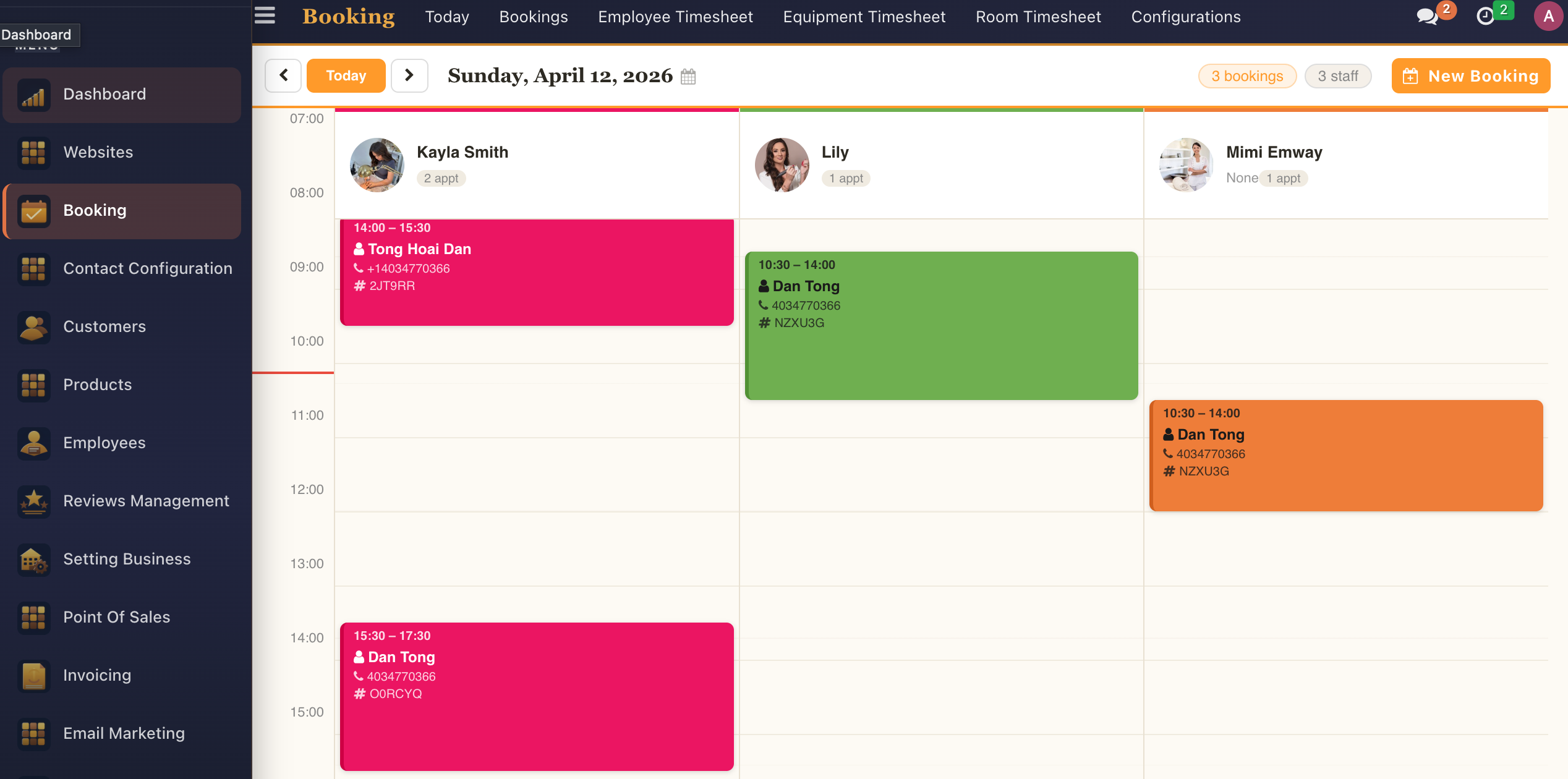The width and height of the screenshot is (1568, 779).
Task: Select Products in the sidebar
Action: [122, 385]
